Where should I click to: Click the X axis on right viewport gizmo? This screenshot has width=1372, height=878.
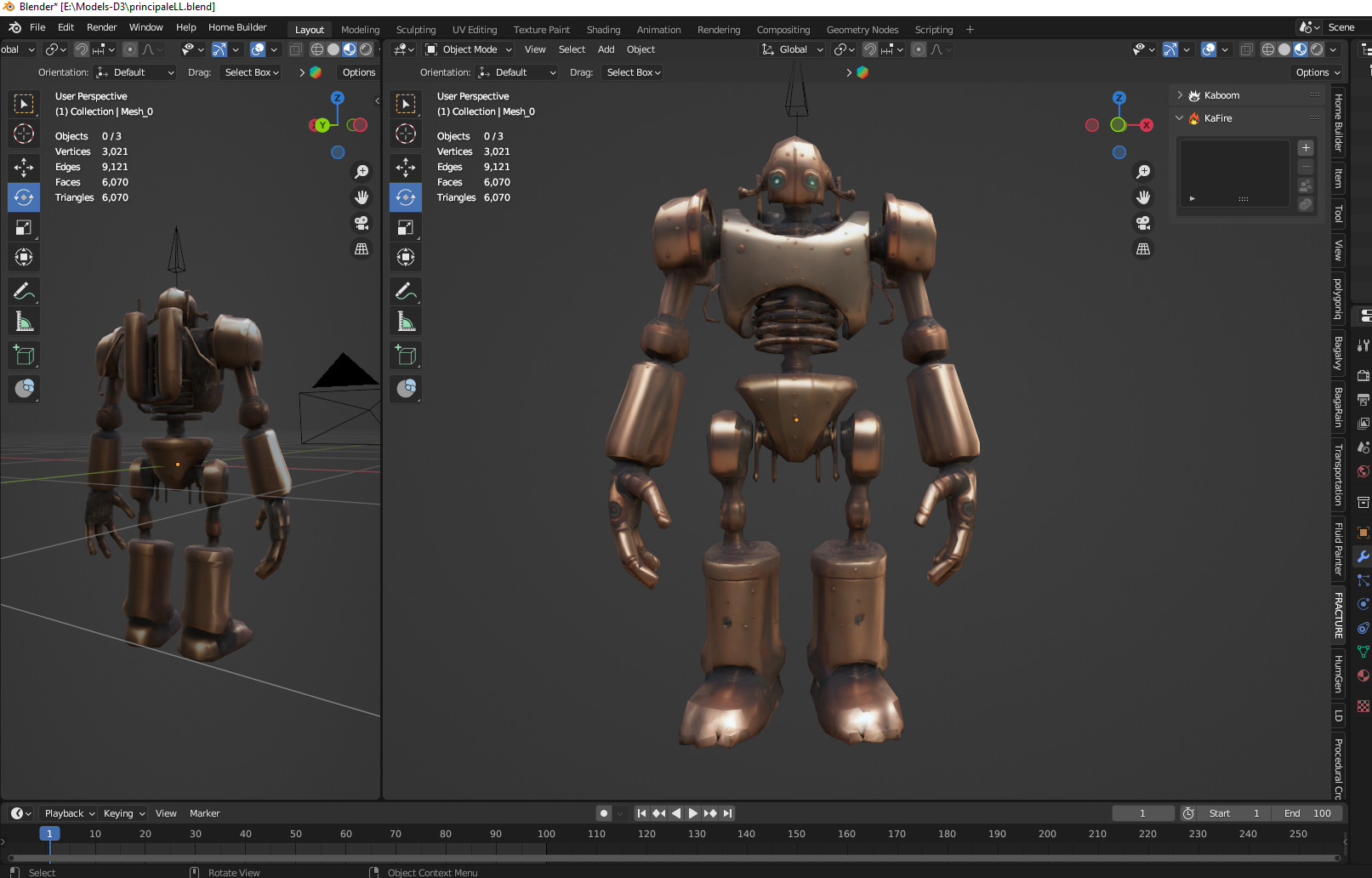pos(1147,125)
